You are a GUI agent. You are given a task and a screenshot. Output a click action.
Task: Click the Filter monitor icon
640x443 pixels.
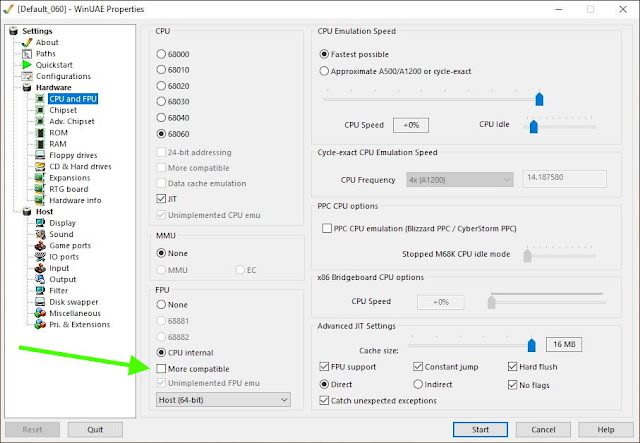pyautogui.click(x=40, y=291)
